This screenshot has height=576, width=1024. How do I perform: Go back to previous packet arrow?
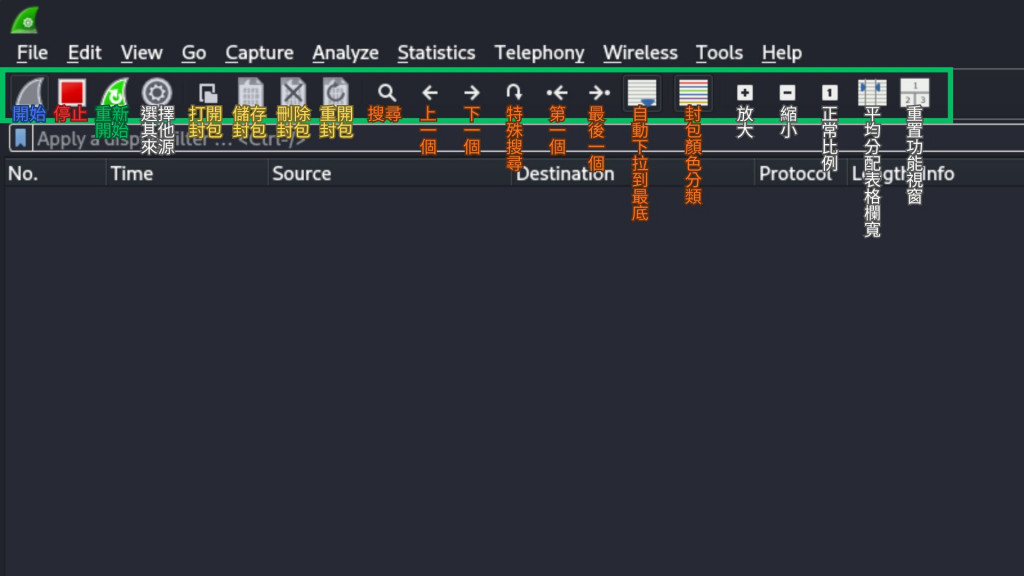(x=429, y=93)
